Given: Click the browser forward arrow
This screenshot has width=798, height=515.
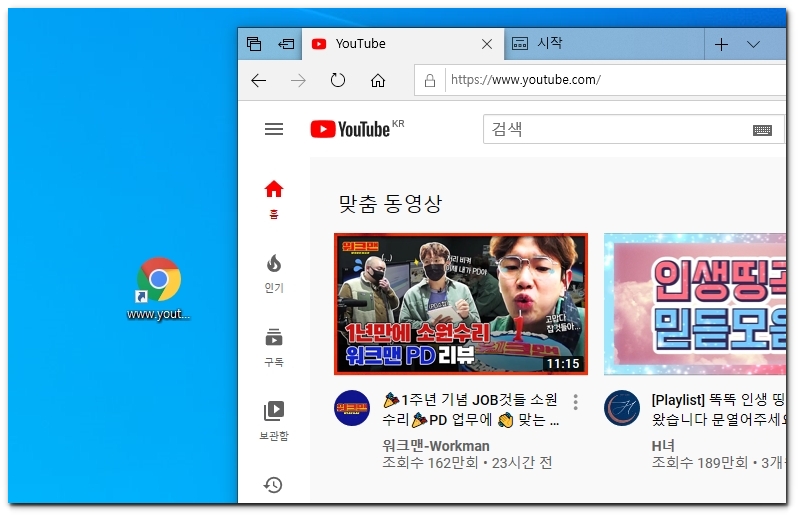Looking at the screenshot, I should point(298,80).
